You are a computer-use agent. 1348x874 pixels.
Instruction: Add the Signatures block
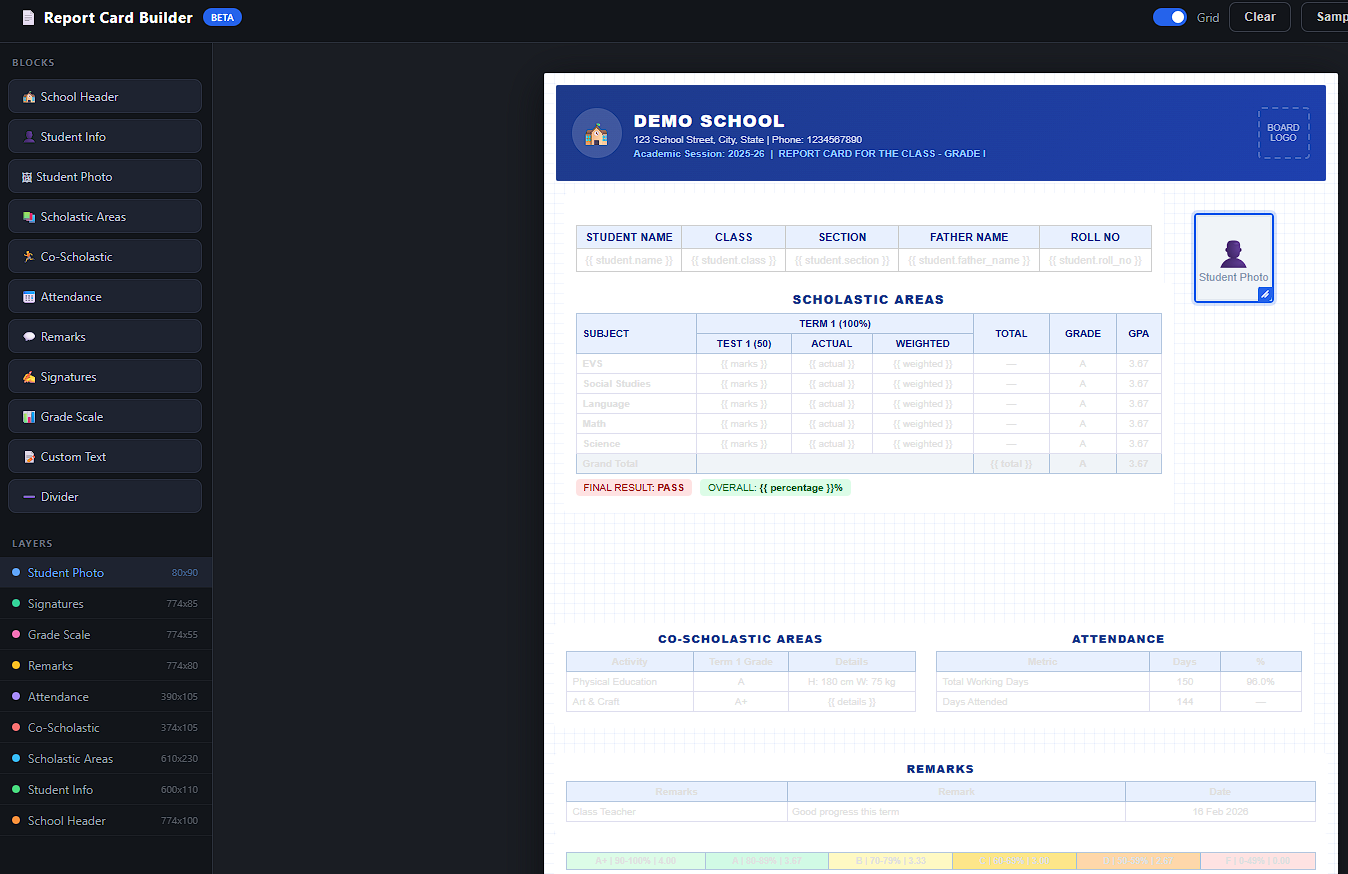pos(104,376)
